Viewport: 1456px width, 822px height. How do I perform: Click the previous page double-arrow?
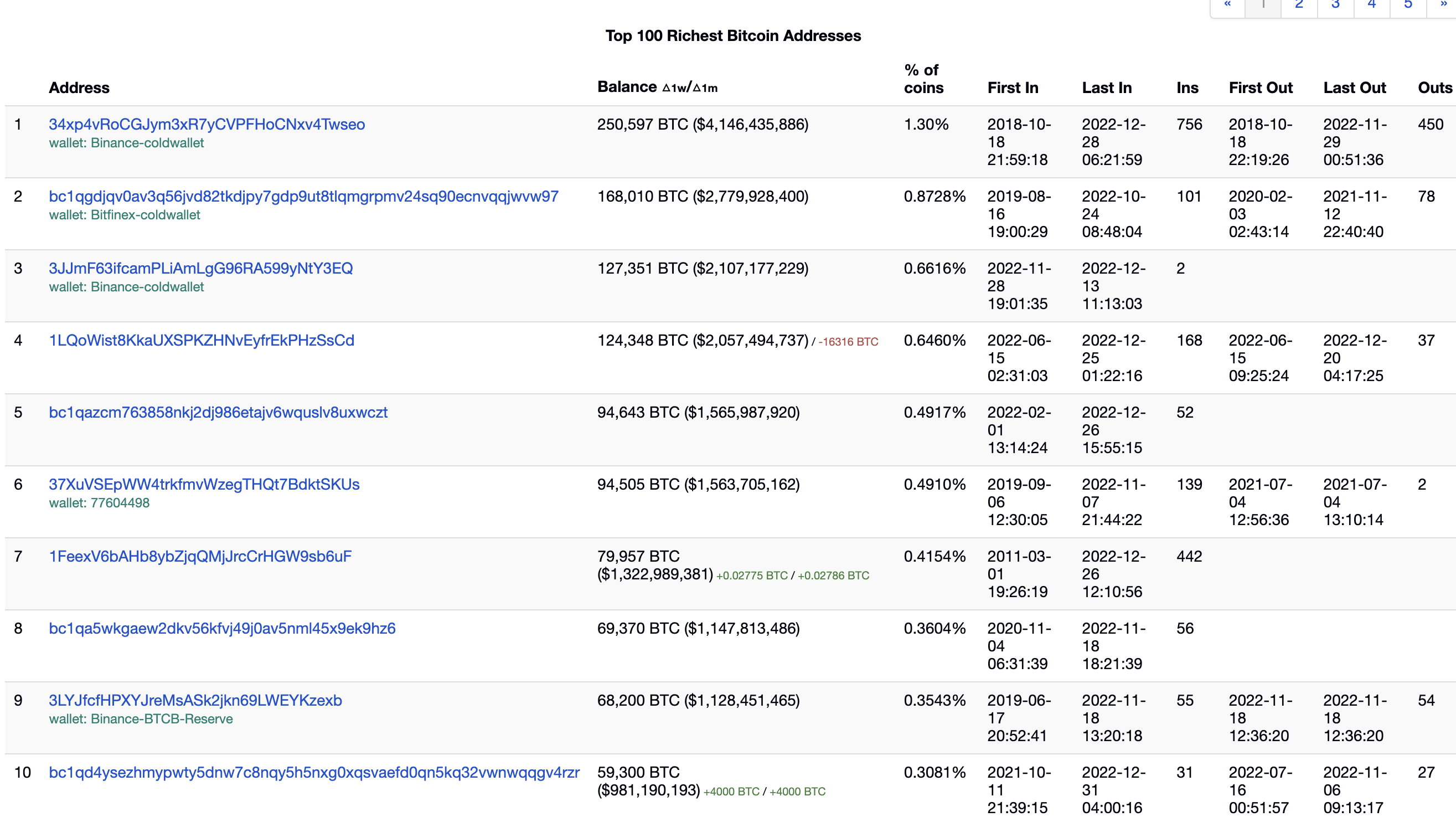[1227, 6]
